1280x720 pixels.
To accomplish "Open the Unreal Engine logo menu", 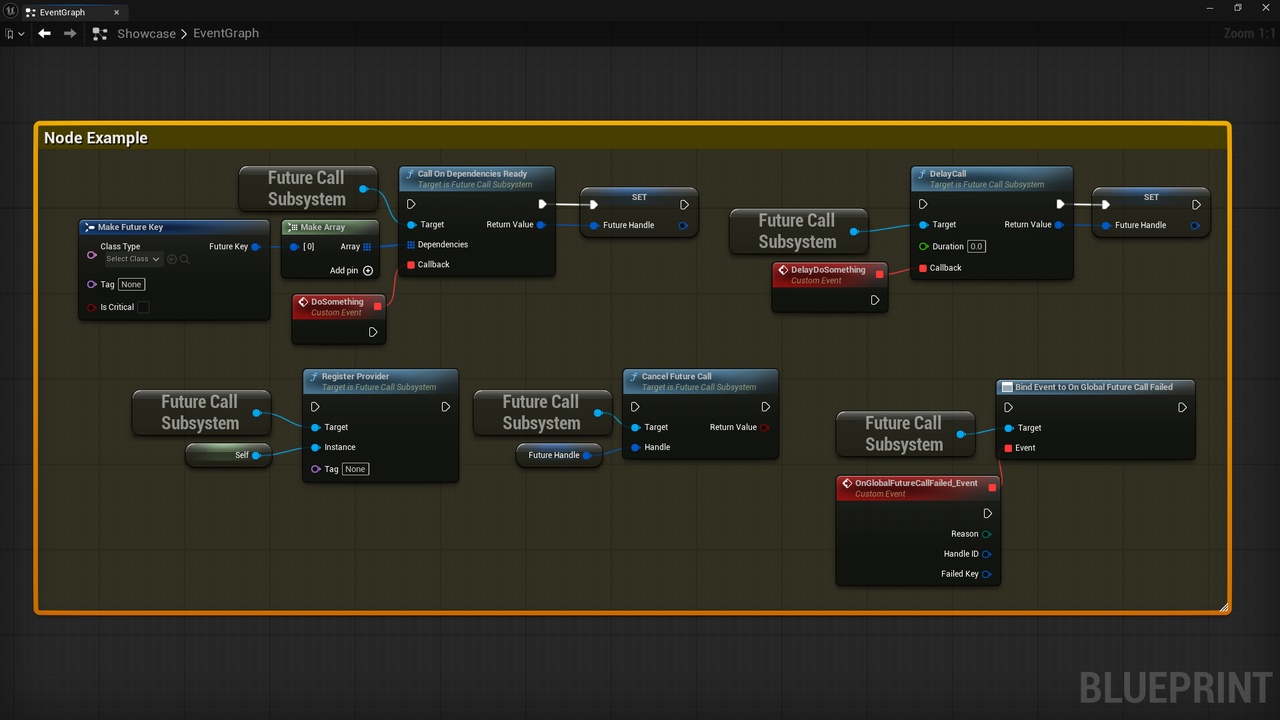I will (10, 12).
